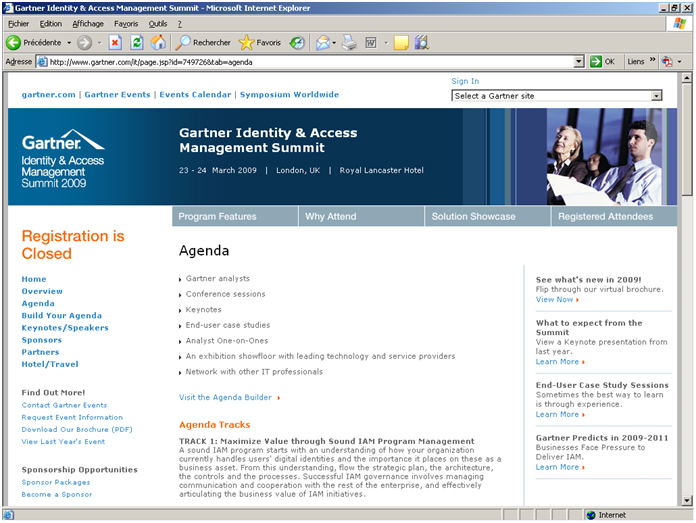Expand the Liens links chevron

click(652, 60)
